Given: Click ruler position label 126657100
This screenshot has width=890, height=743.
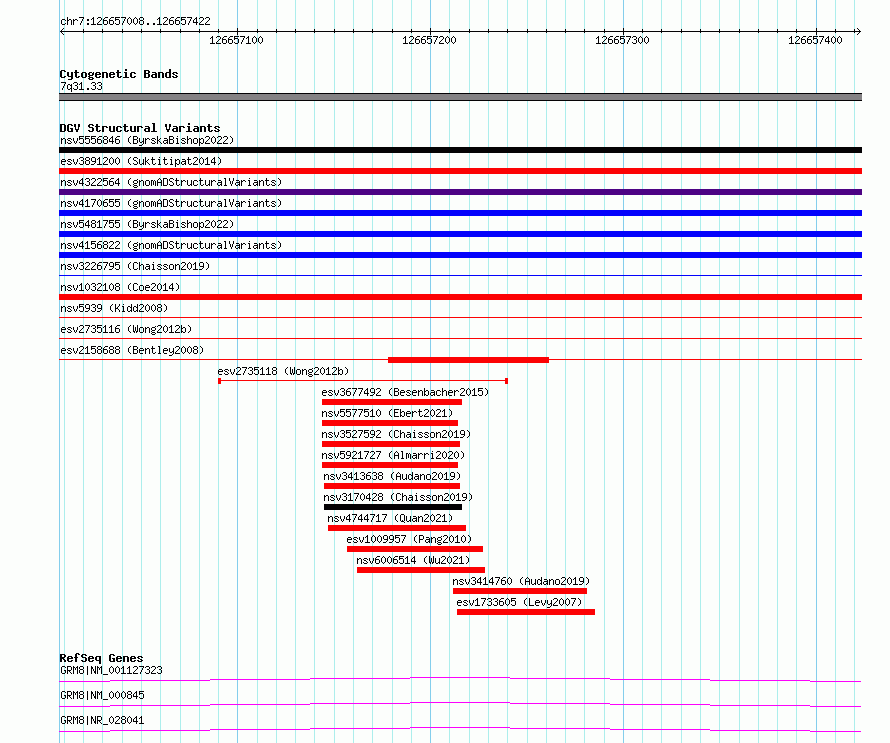Looking at the screenshot, I should coord(236,40).
